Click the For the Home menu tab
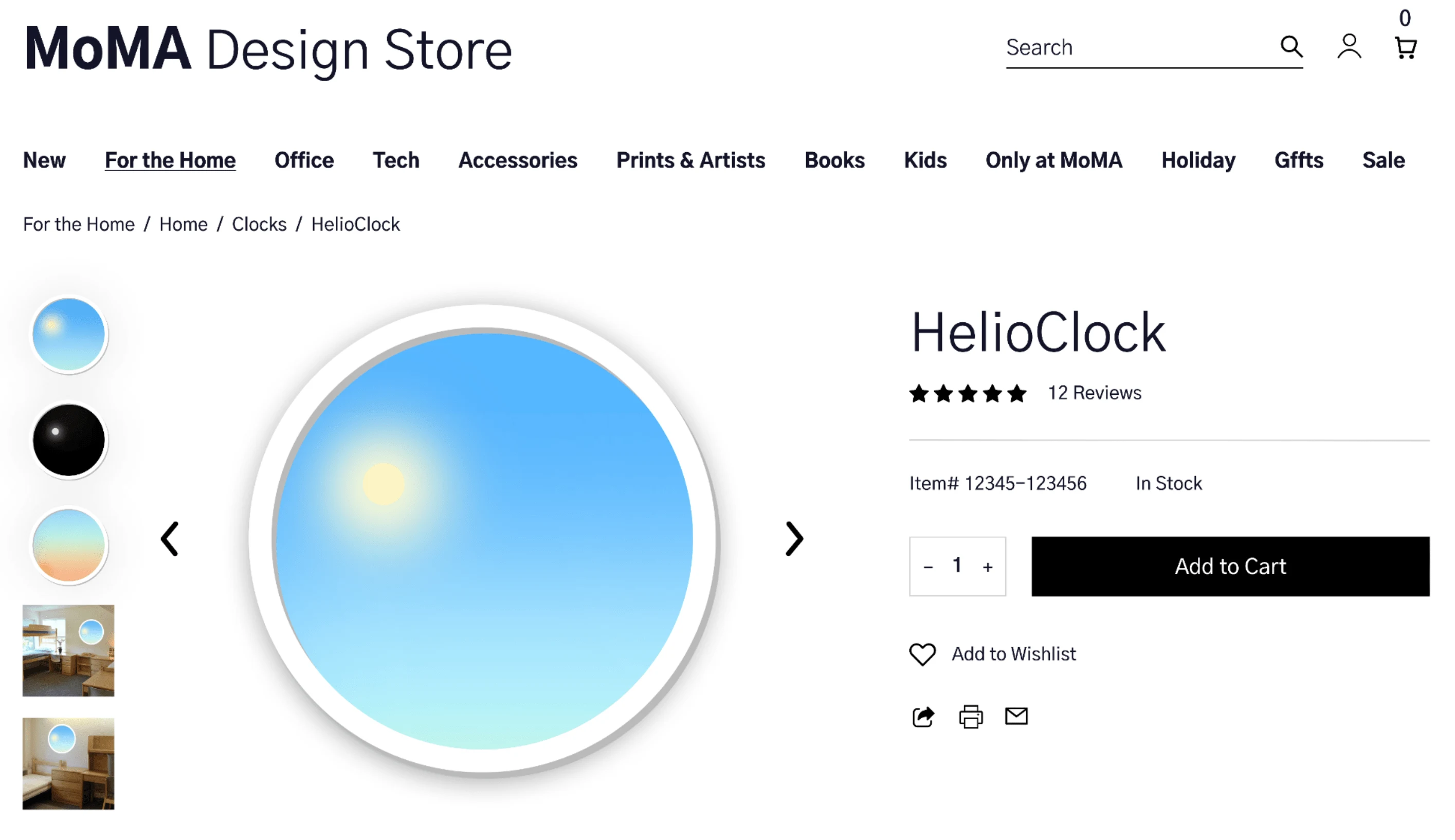This screenshot has height=840, width=1455. coord(170,160)
